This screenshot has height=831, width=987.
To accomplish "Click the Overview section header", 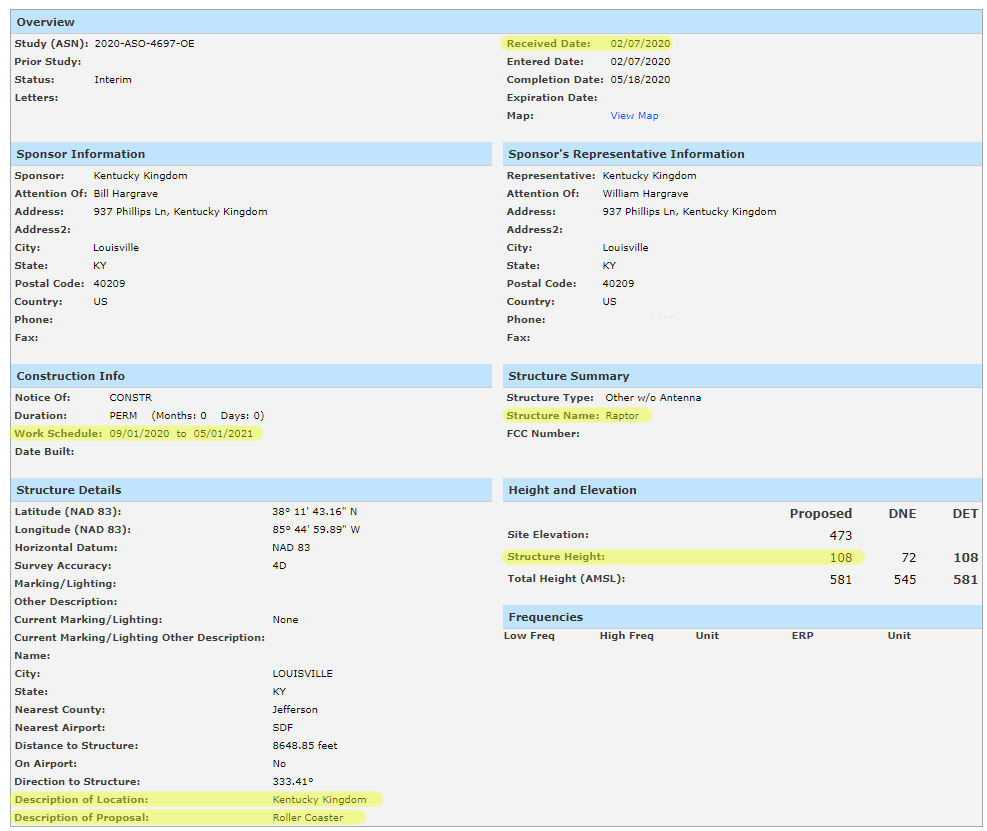I will pos(46,22).
